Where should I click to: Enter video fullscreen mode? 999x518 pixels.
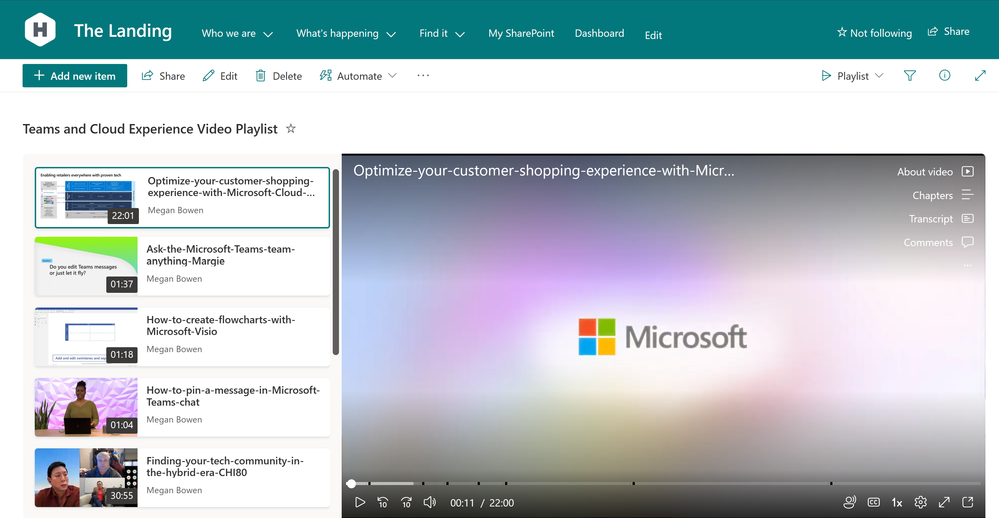(x=944, y=503)
